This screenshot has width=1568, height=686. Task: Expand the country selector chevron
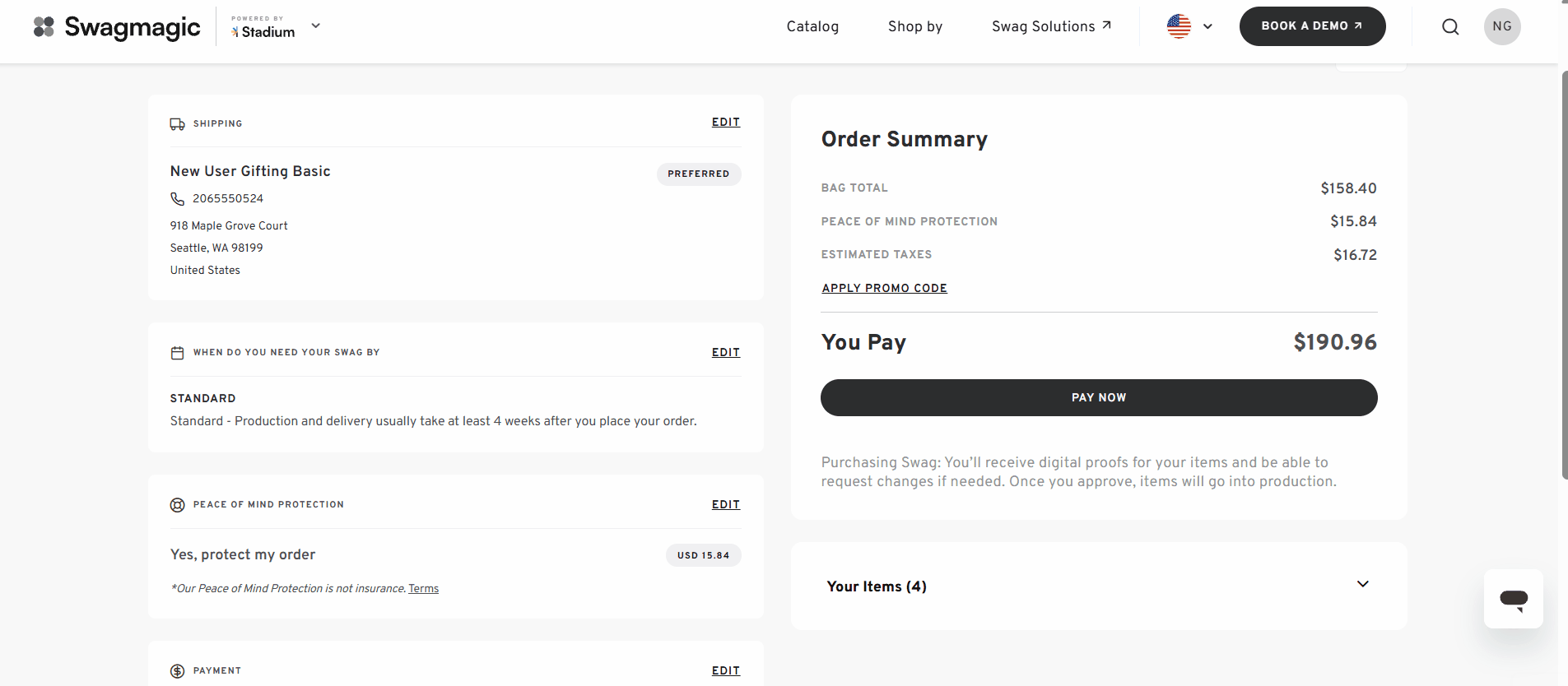pyautogui.click(x=1207, y=26)
